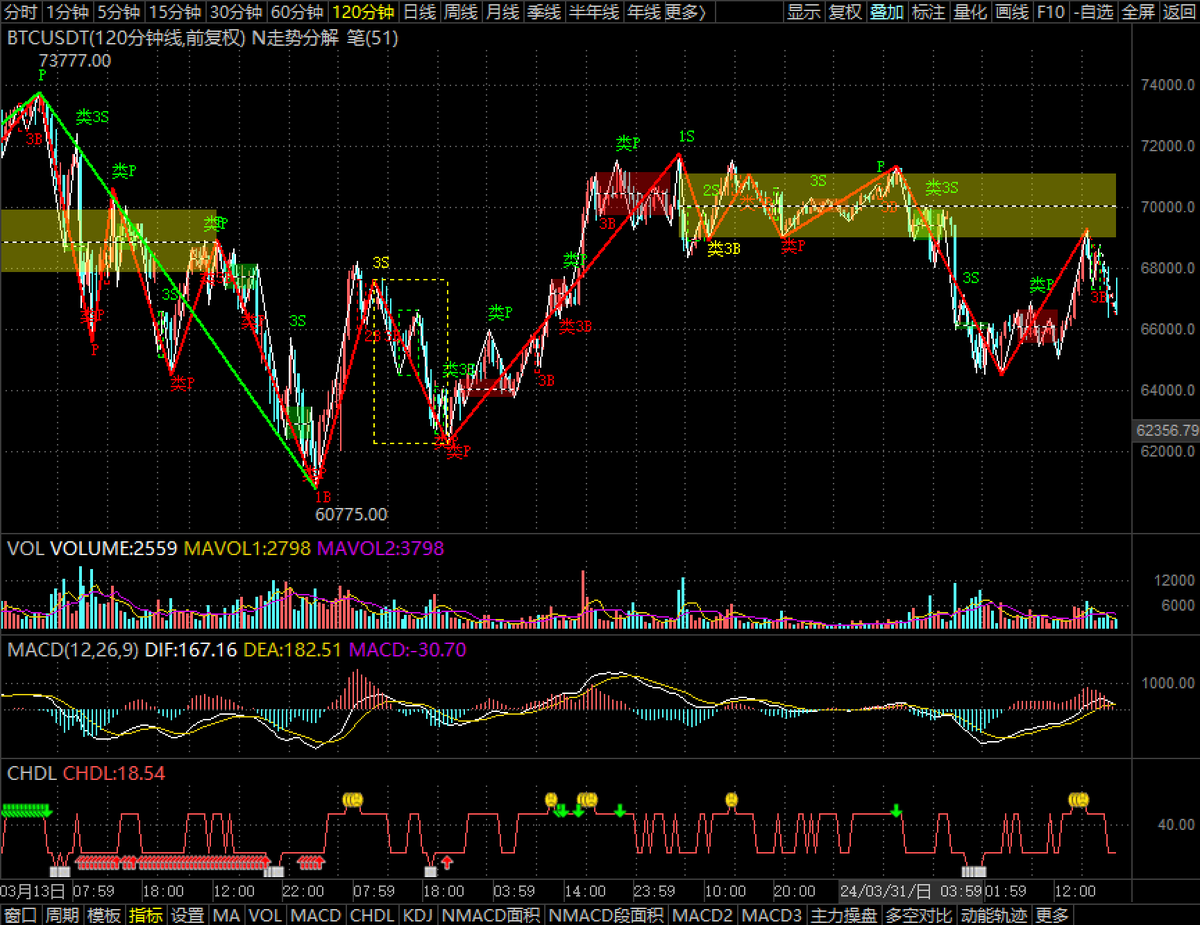
Task: Click the 60775.00 low price label
Action: tap(351, 515)
